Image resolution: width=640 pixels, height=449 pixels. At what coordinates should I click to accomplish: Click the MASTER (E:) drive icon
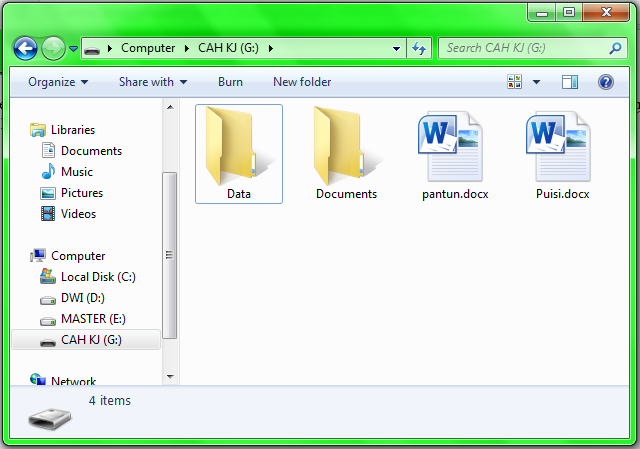click(48, 321)
